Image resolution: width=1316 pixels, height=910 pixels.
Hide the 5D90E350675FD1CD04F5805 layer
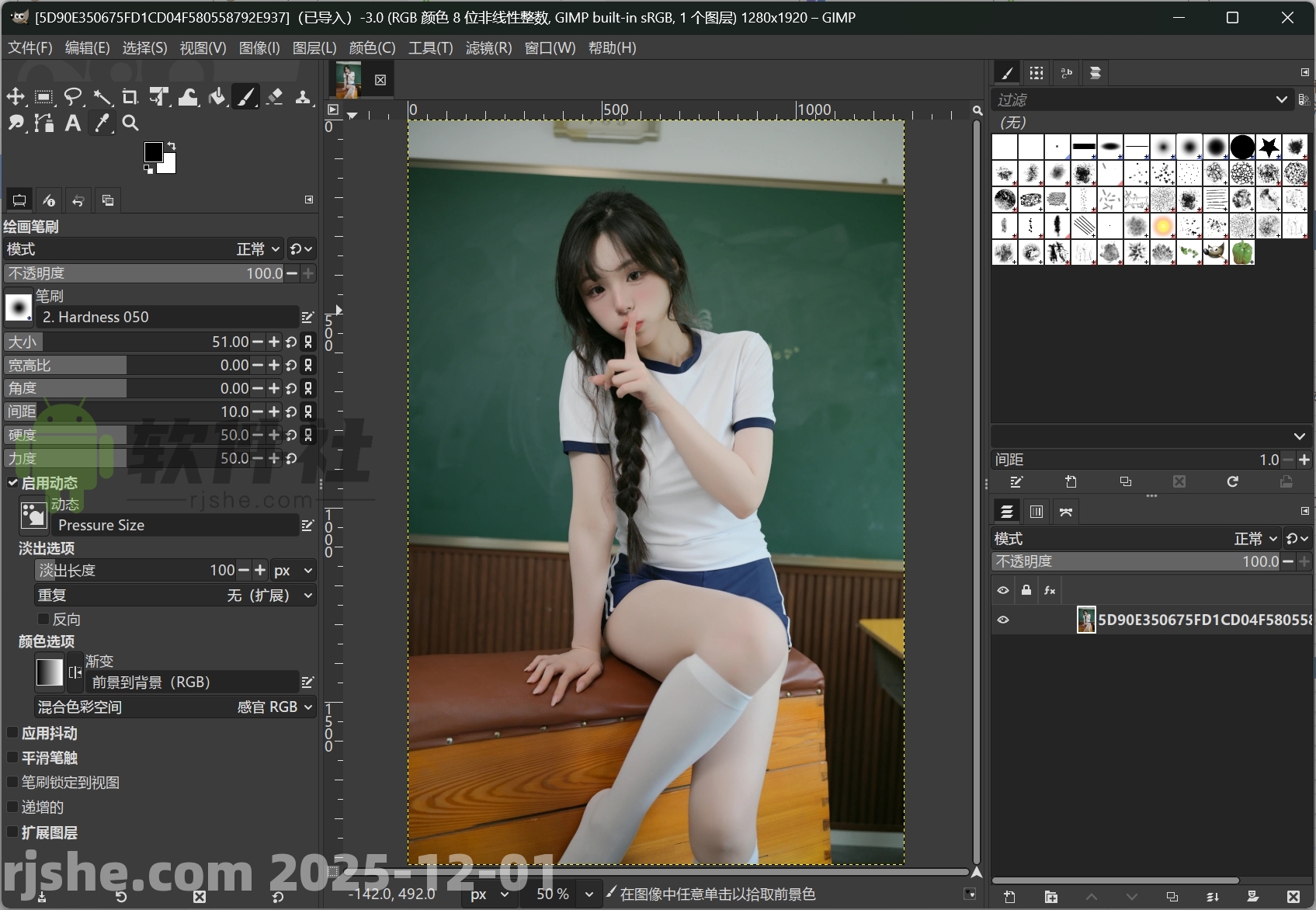tap(1003, 620)
